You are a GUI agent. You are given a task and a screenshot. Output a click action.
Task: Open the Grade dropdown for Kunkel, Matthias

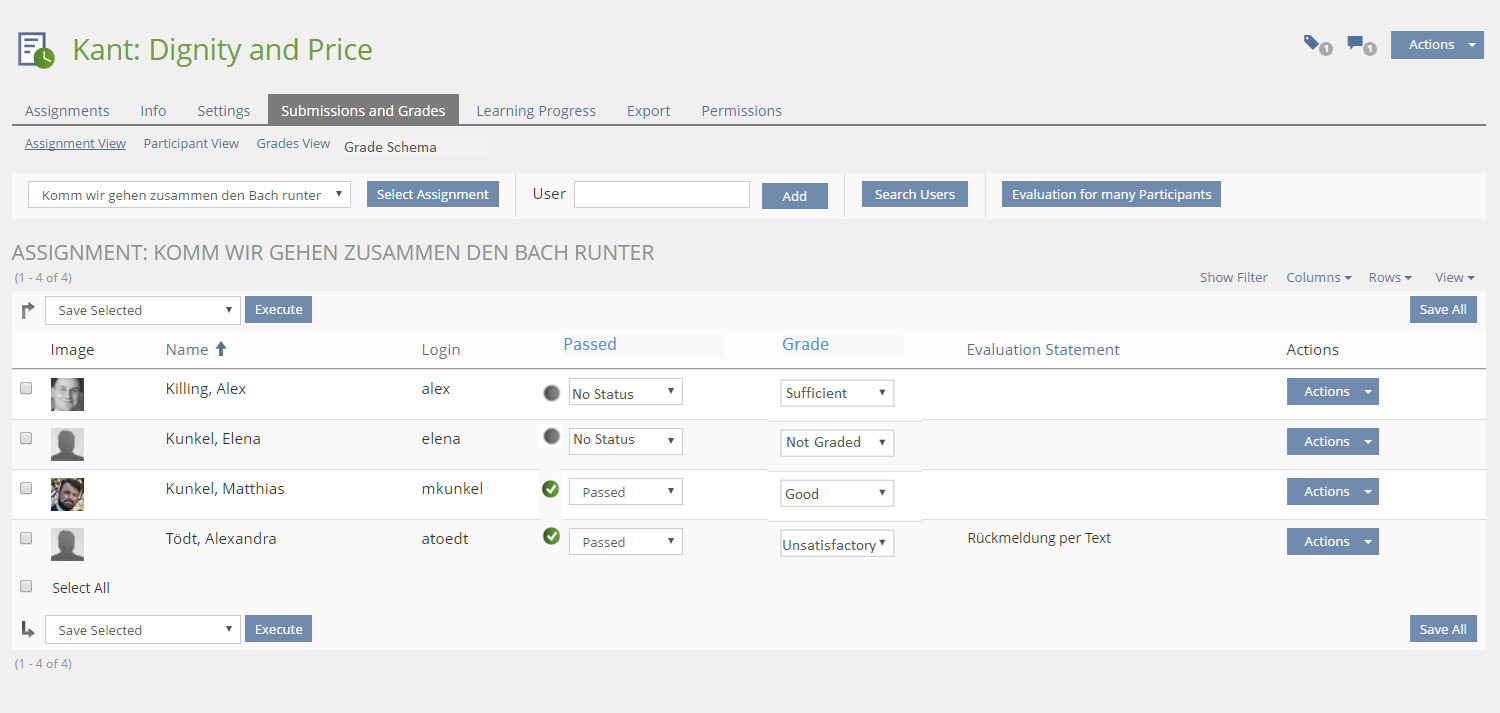point(837,493)
